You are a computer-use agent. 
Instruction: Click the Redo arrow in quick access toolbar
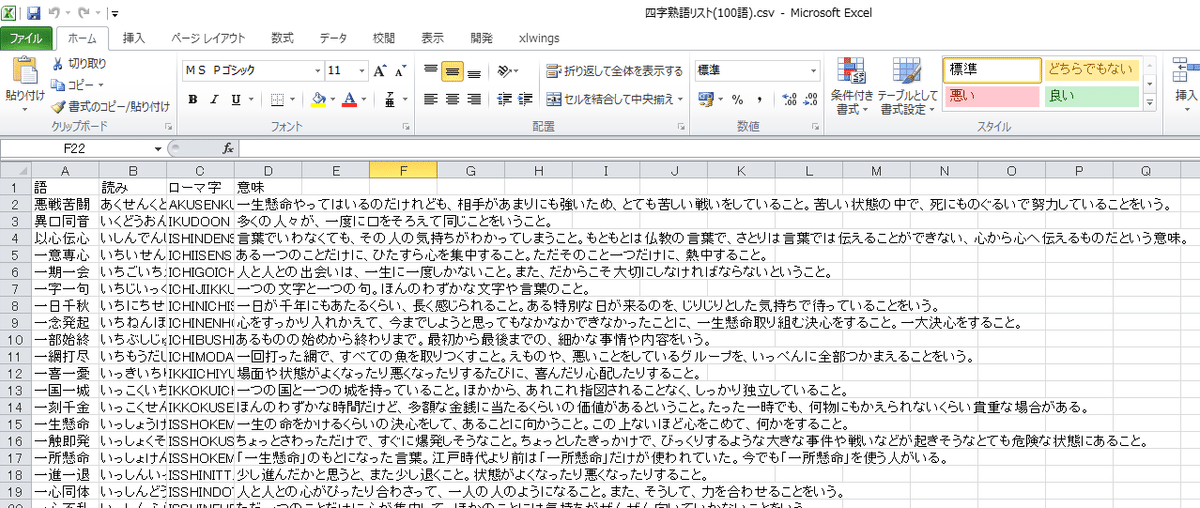pyautogui.click(x=83, y=14)
